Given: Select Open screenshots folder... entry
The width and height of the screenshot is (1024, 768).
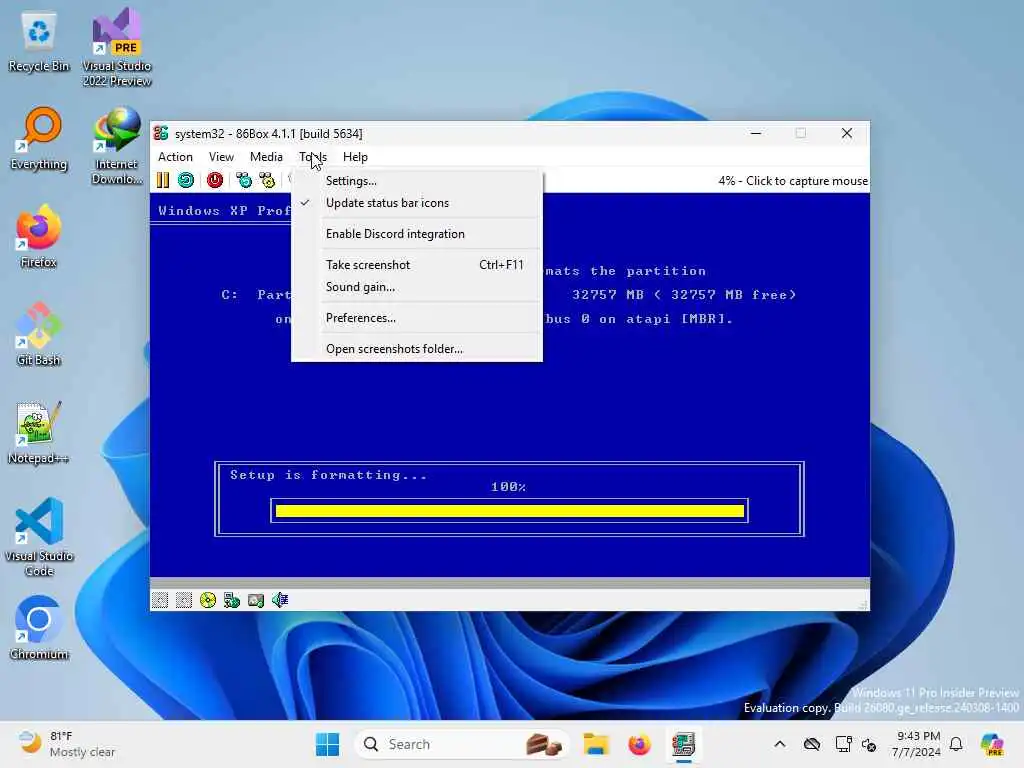Looking at the screenshot, I should pos(417,349).
